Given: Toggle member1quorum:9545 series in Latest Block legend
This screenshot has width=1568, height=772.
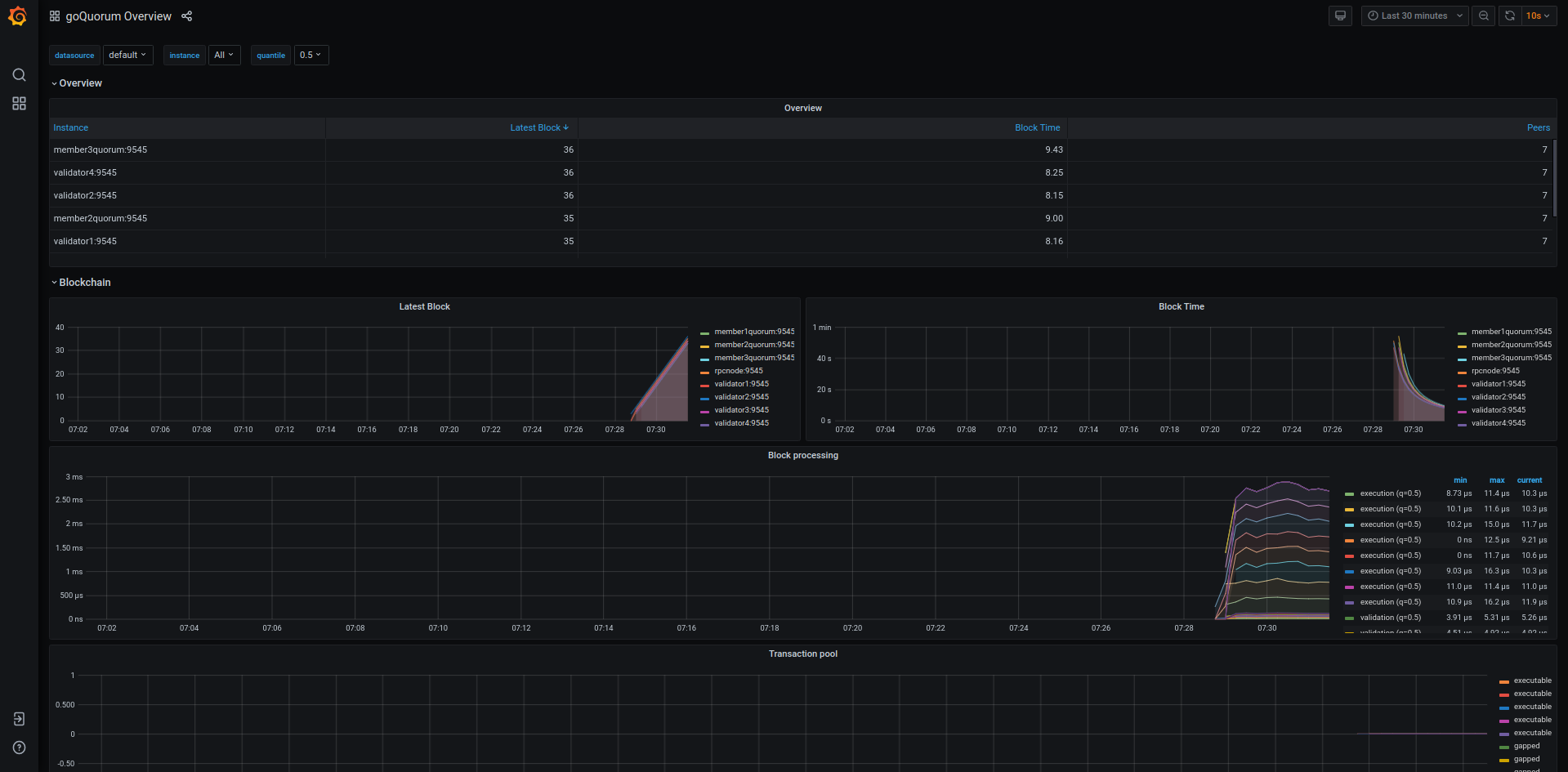Looking at the screenshot, I should click(x=753, y=332).
